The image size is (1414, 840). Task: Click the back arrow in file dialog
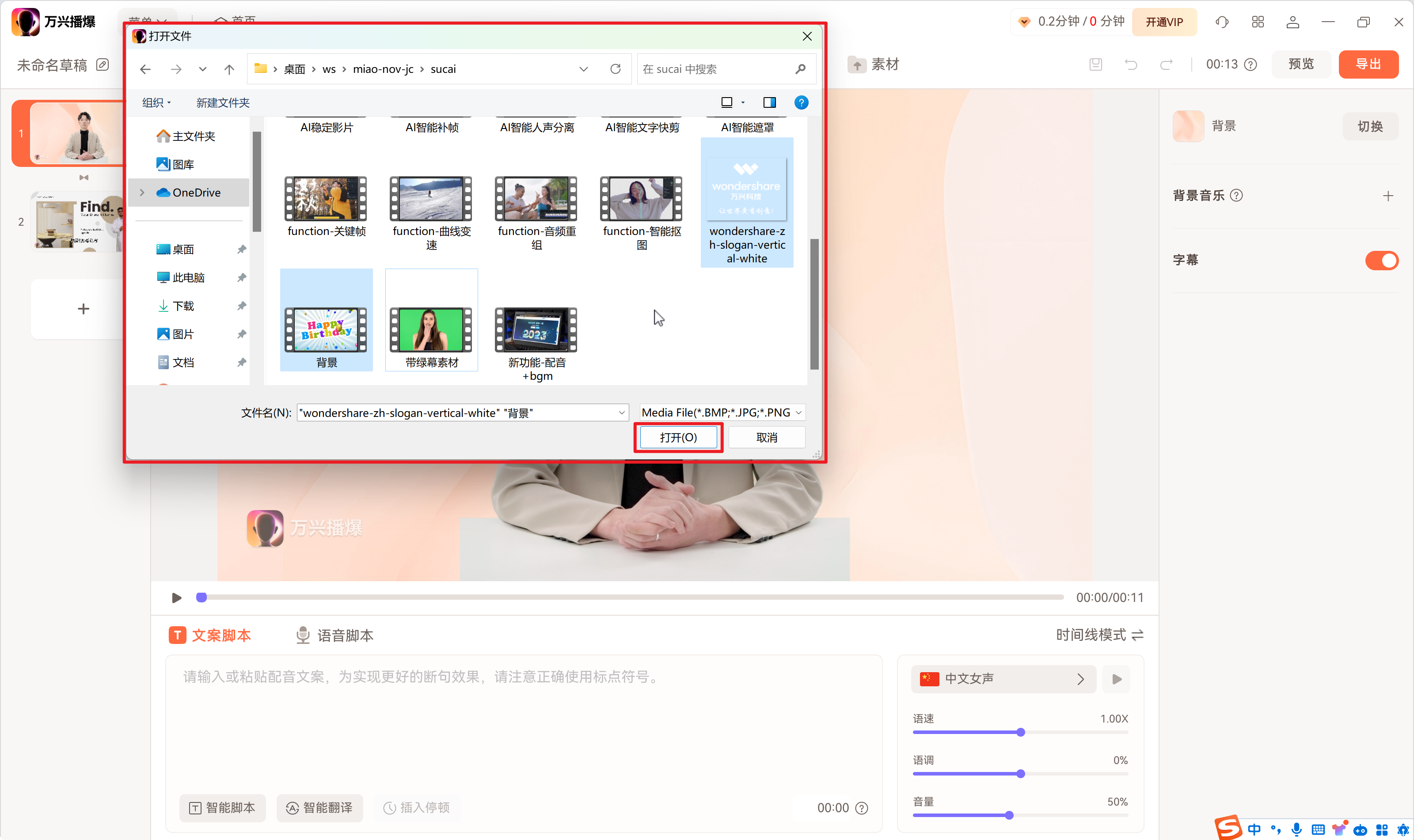point(145,69)
